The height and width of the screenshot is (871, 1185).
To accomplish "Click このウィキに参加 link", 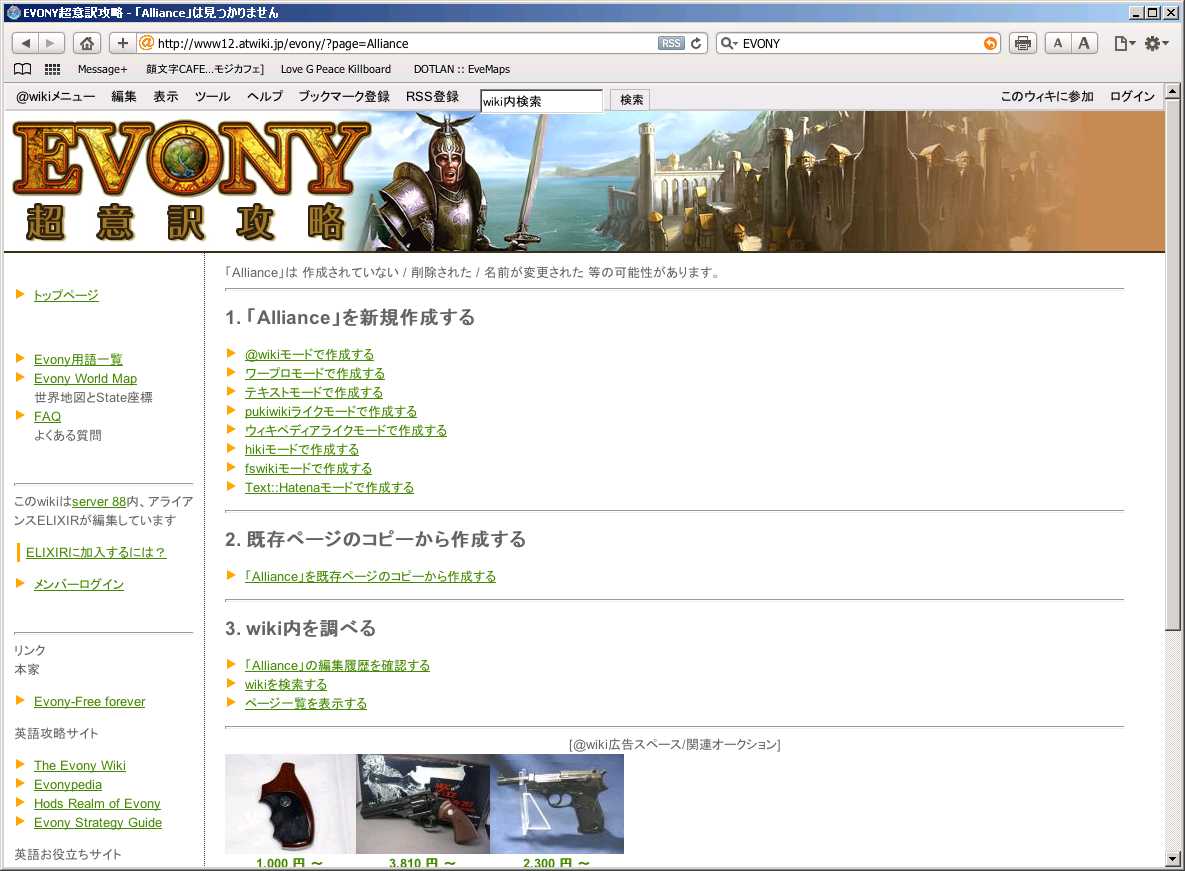I will point(1047,97).
